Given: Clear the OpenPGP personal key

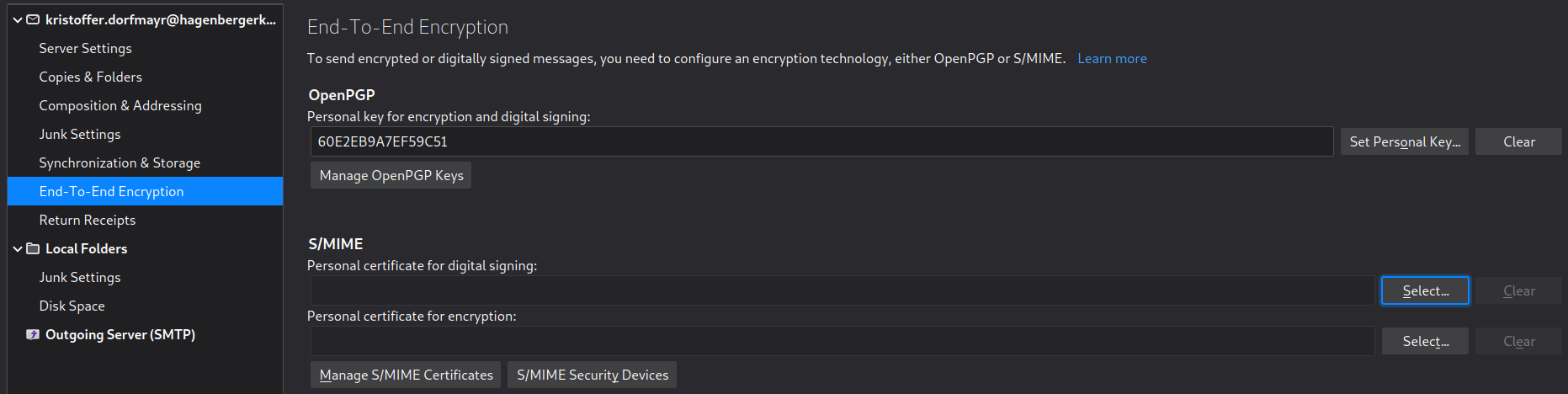Looking at the screenshot, I should click(1518, 141).
